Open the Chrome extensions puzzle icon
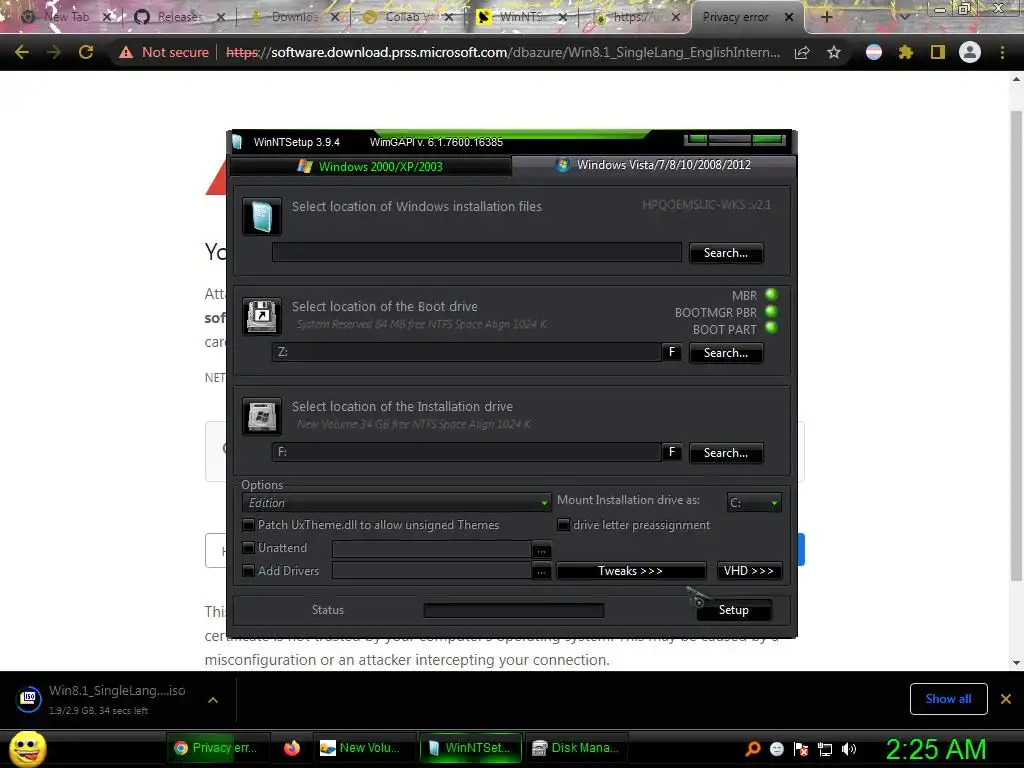 pyautogui.click(x=905, y=52)
